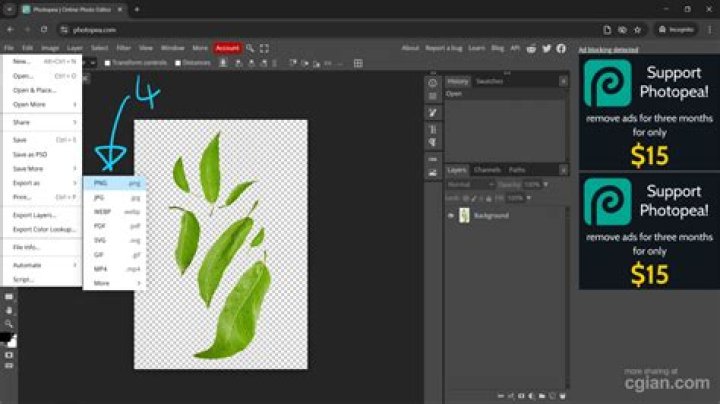Create new folder icon in Layers footer
The width and height of the screenshot is (720, 404).
542,396
